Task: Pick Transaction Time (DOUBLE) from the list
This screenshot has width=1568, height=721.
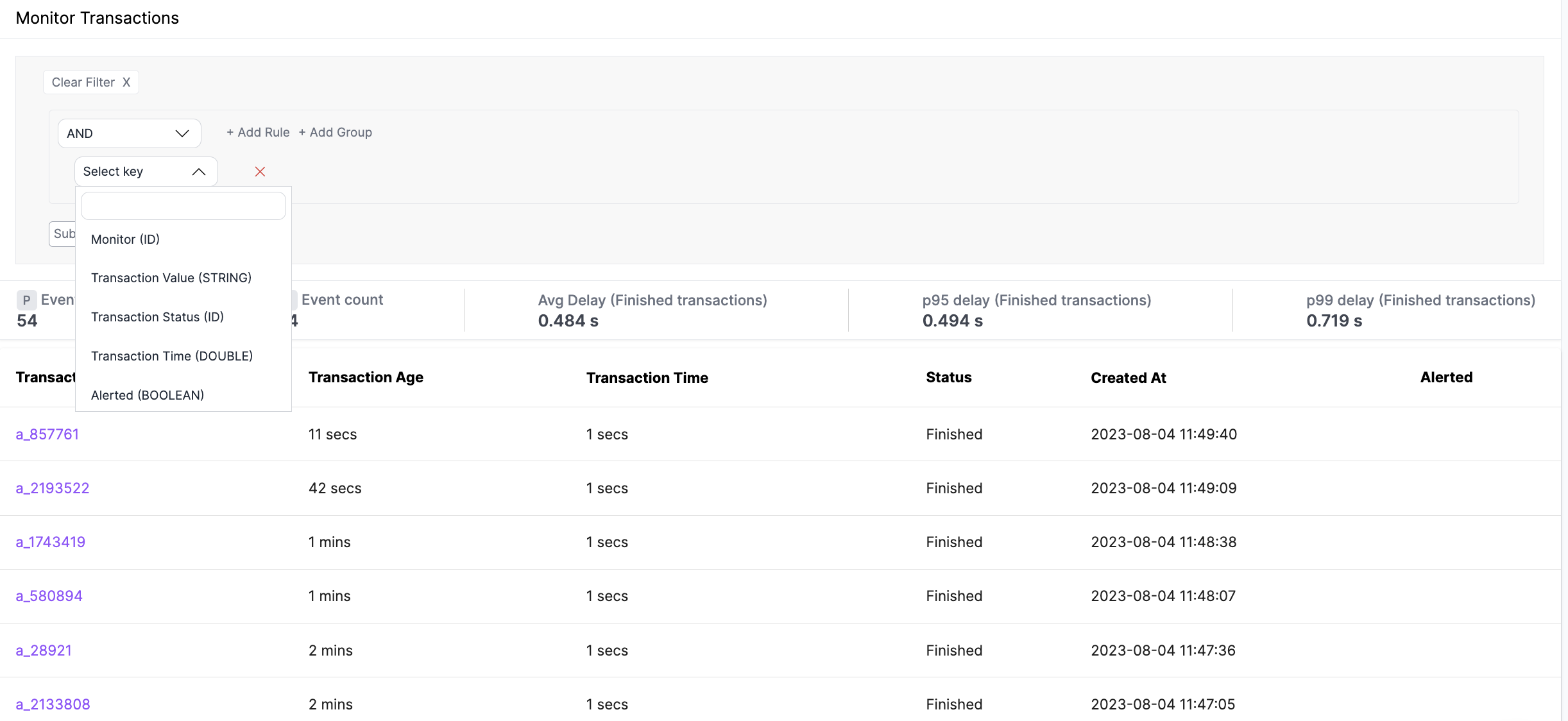Action: (171, 356)
